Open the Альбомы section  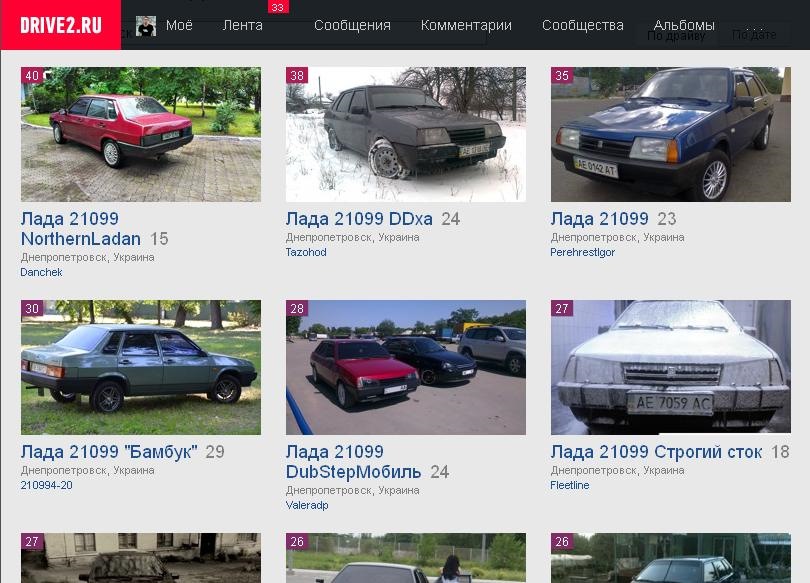[x=684, y=25]
